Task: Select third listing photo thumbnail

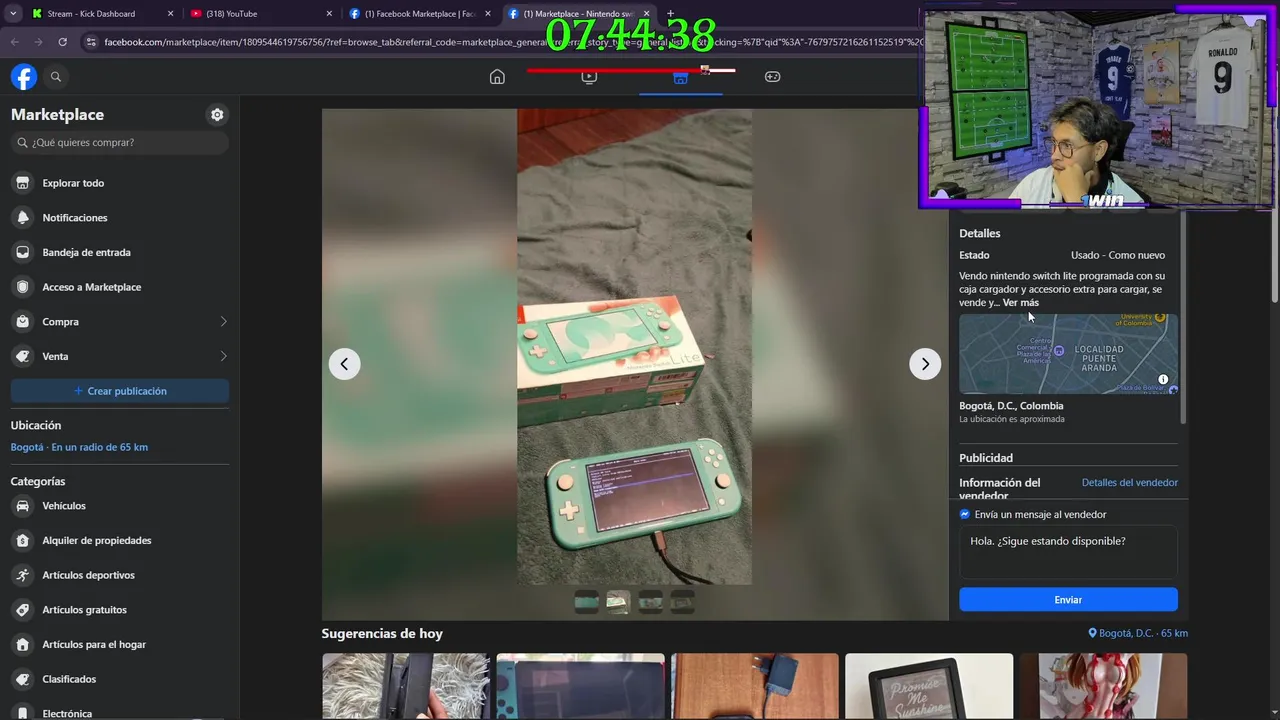Action: 650,602
